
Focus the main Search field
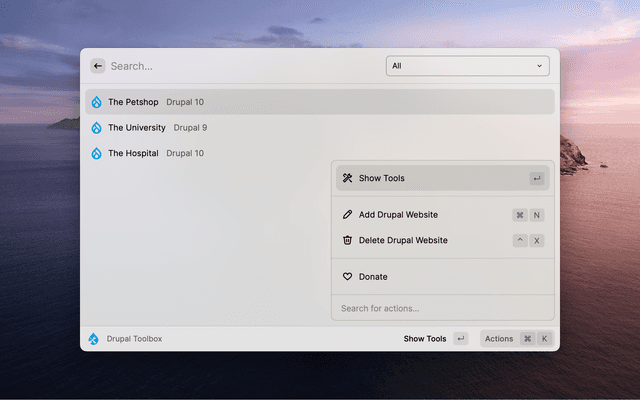coord(240,66)
